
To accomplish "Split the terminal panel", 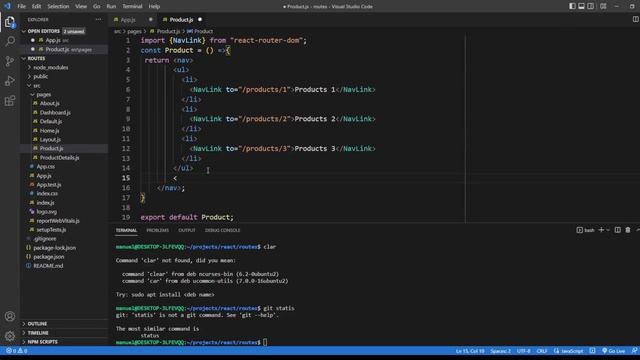I will tap(618, 230).
